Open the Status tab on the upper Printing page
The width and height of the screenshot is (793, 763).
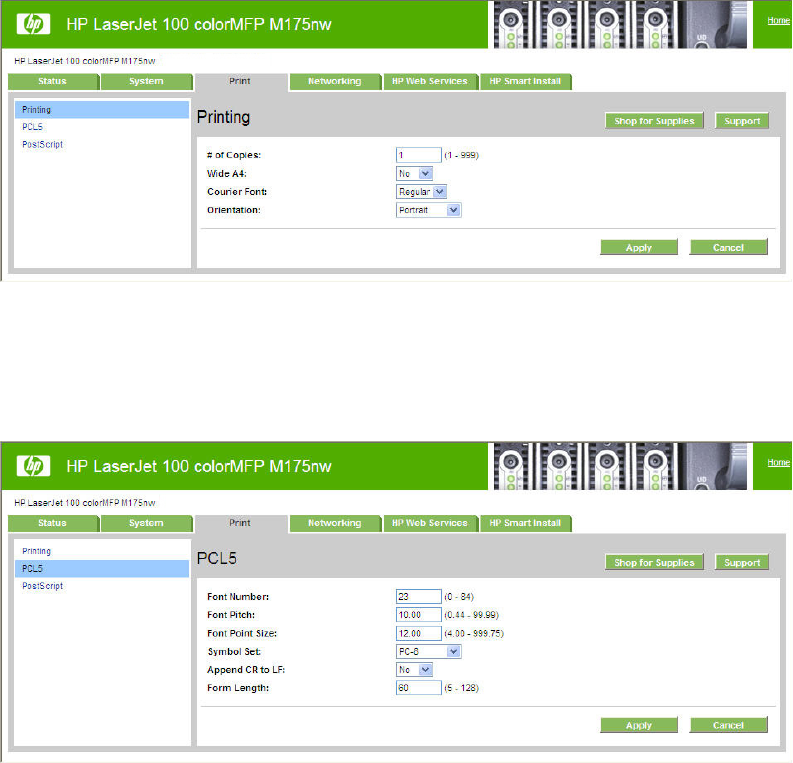point(53,81)
